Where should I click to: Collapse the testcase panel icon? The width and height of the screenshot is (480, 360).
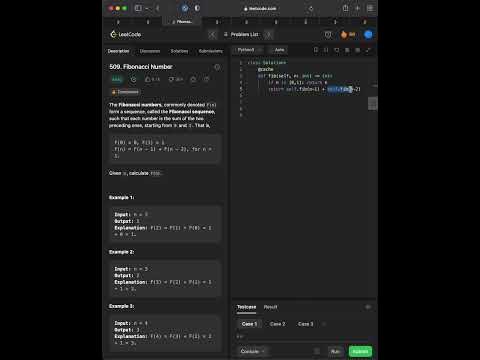click(x=368, y=307)
